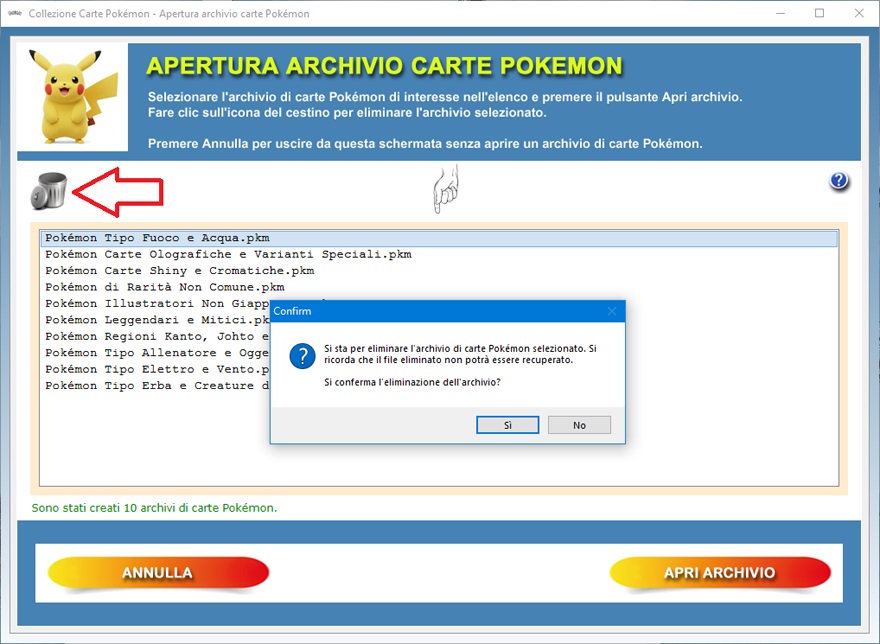880x644 pixels.
Task: Click the Pikachu image in the header
Action: click(x=72, y=97)
